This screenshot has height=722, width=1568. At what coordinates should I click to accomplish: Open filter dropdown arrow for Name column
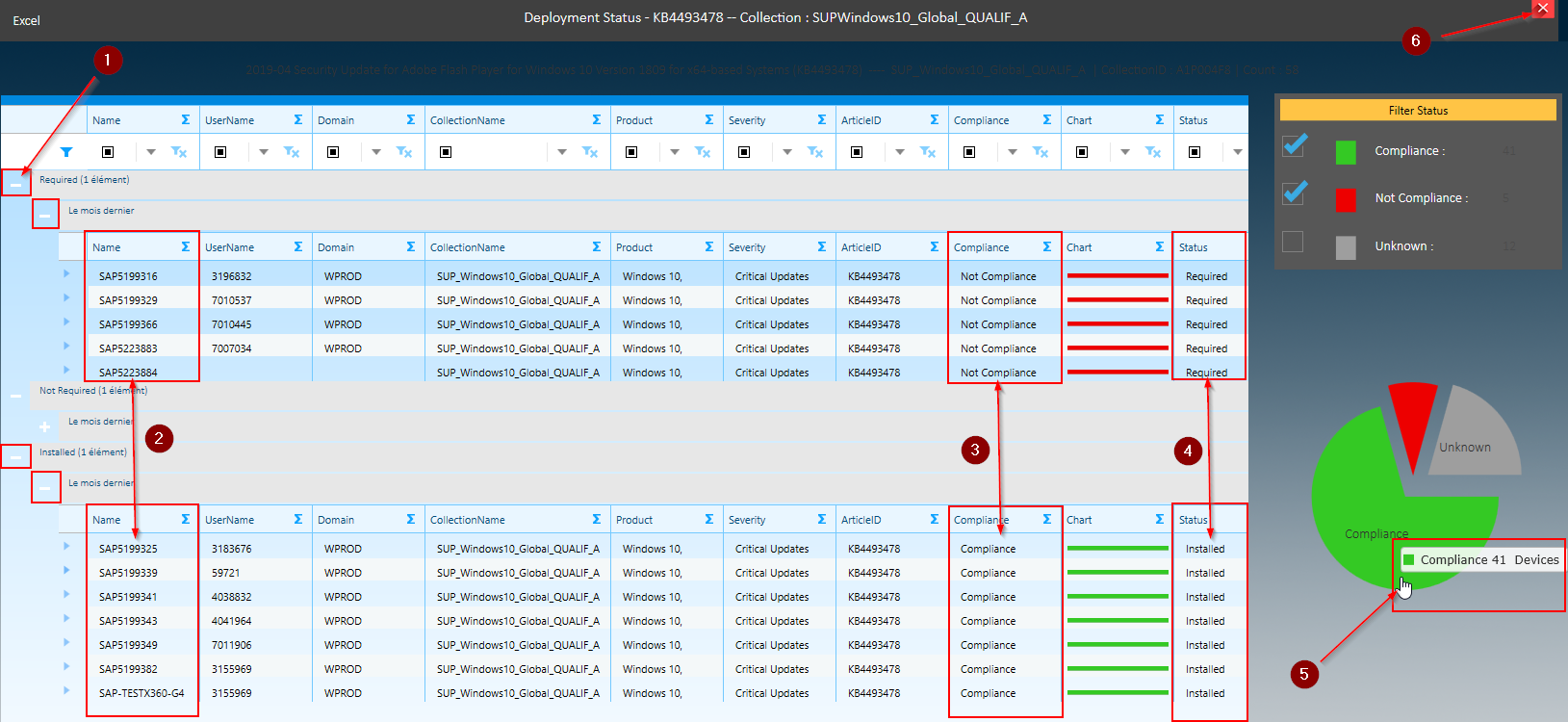coord(151,152)
